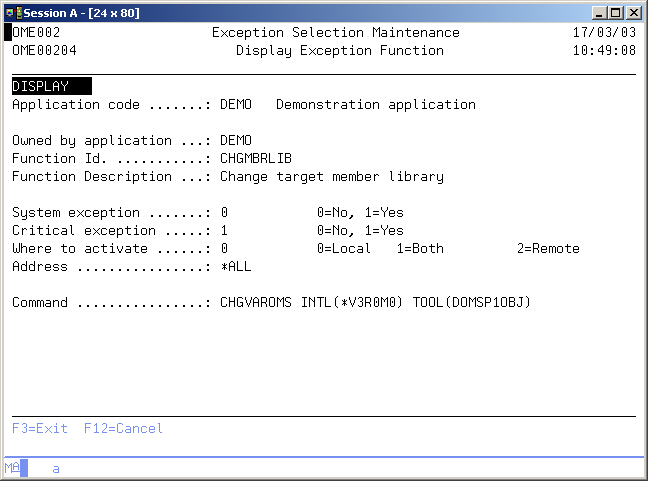Click the Critical exception value 1

point(224,230)
